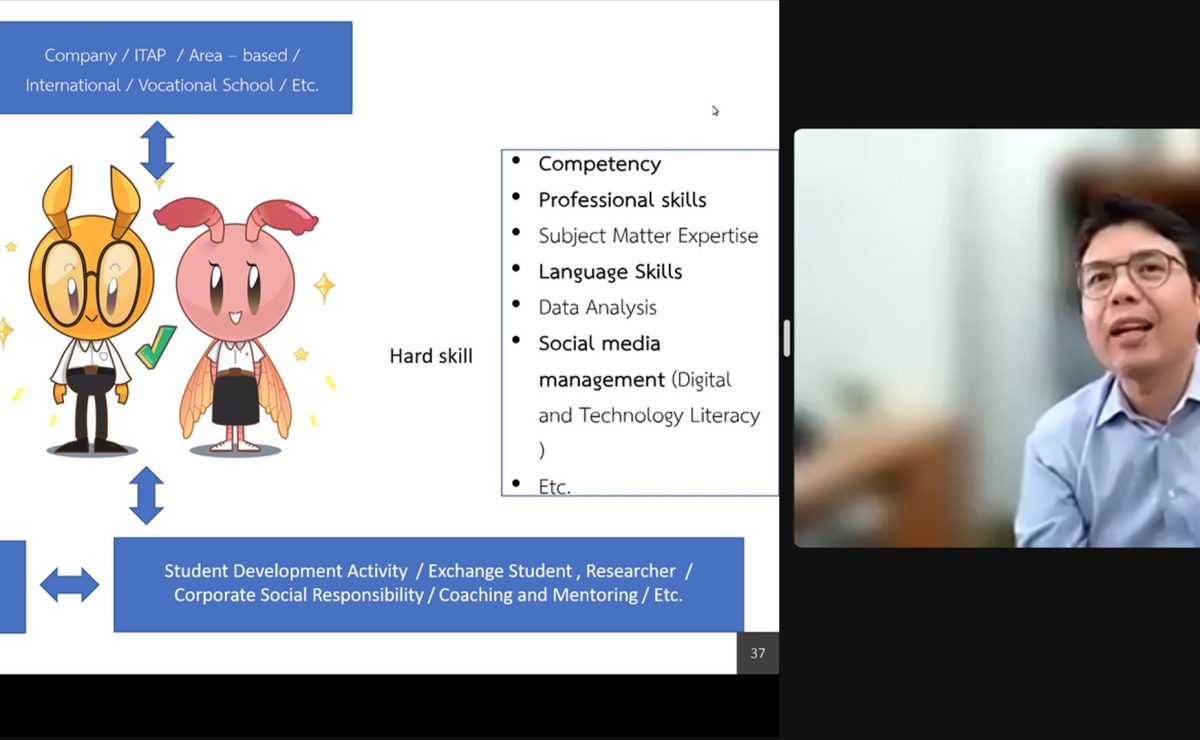
Task: Click the slide number 37 badge
Action: point(757,653)
